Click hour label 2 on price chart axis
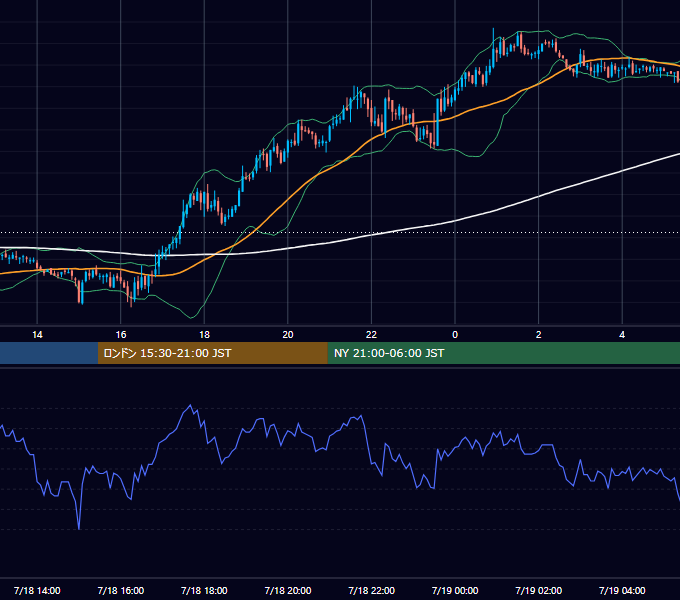 pos(539,335)
